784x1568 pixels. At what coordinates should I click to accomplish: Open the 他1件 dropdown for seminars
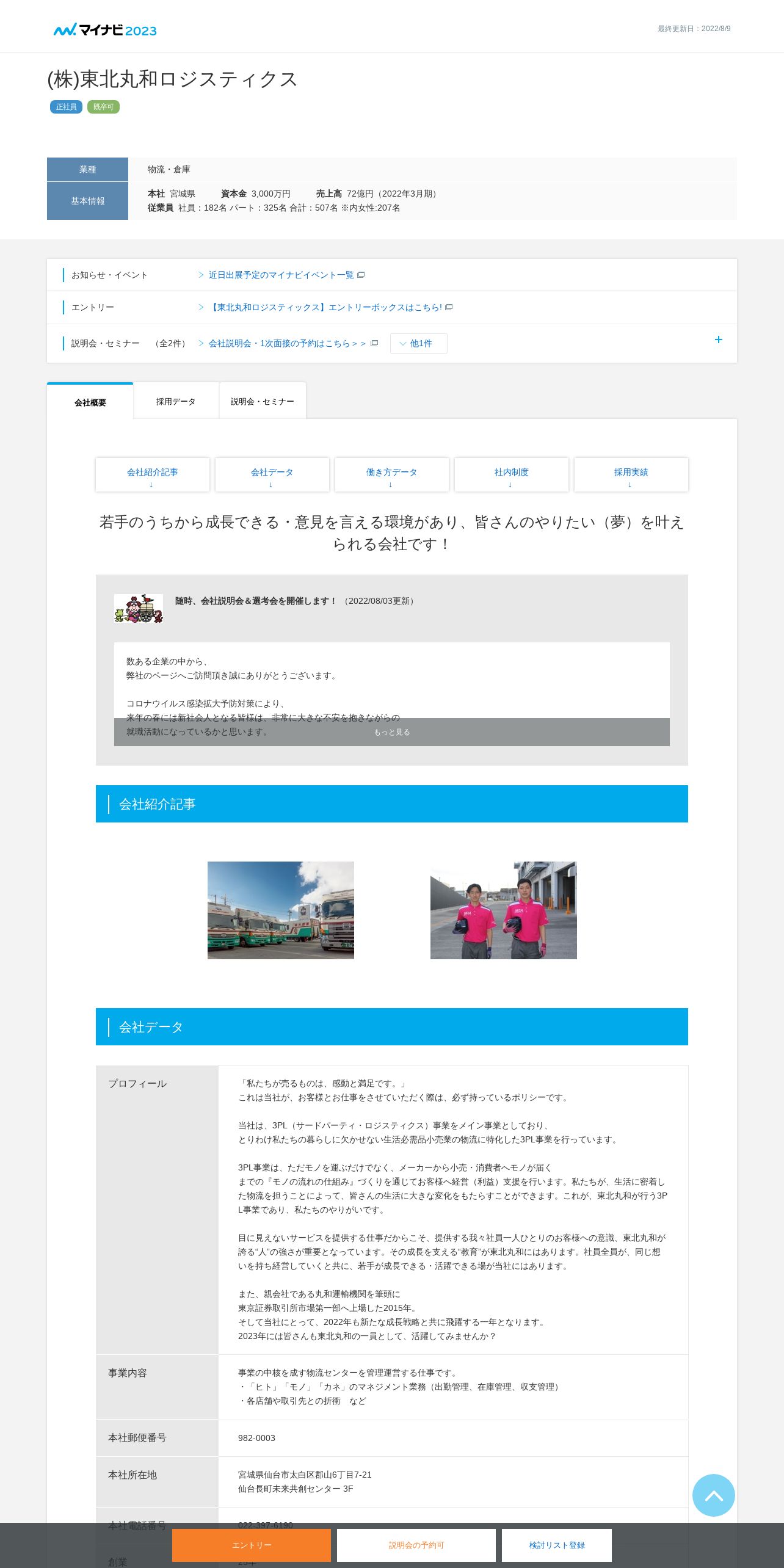(x=418, y=343)
